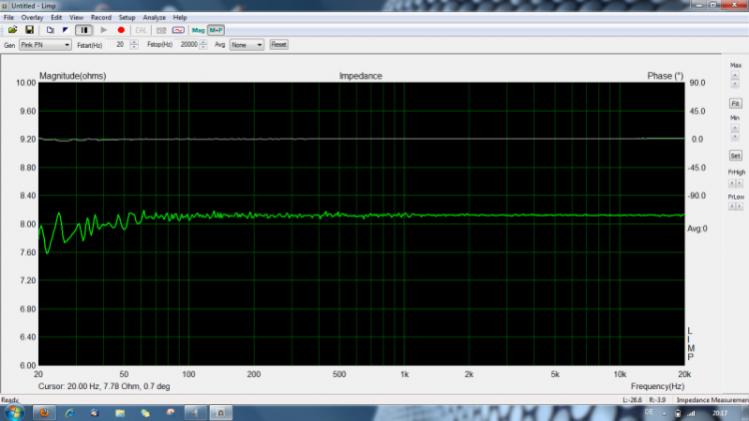This screenshot has width=749, height=421.
Task: Start recording with the red Record icon
Action: (121, 30)
